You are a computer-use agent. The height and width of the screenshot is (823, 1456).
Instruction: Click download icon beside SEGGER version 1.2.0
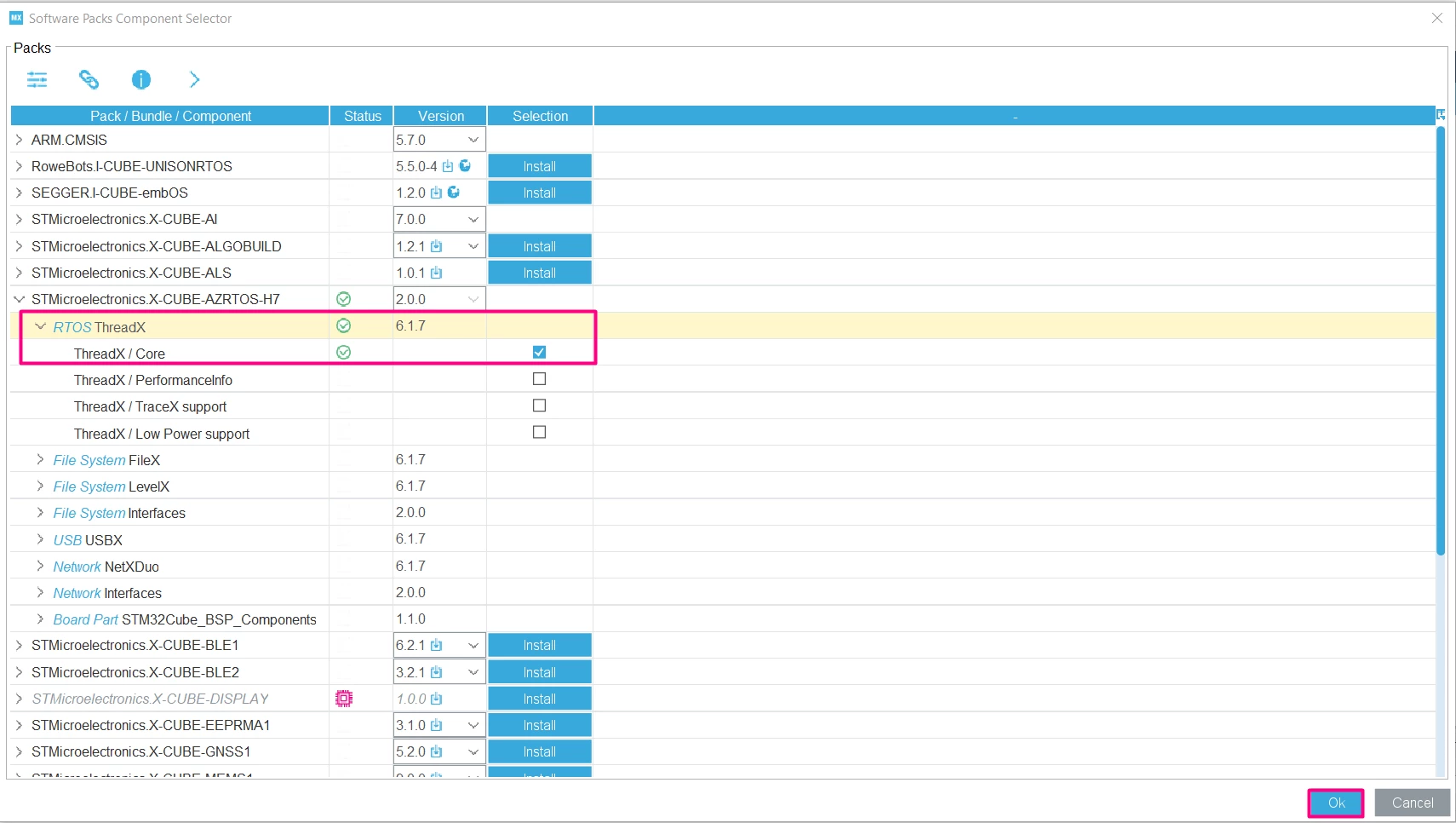[x=436, y=193]
